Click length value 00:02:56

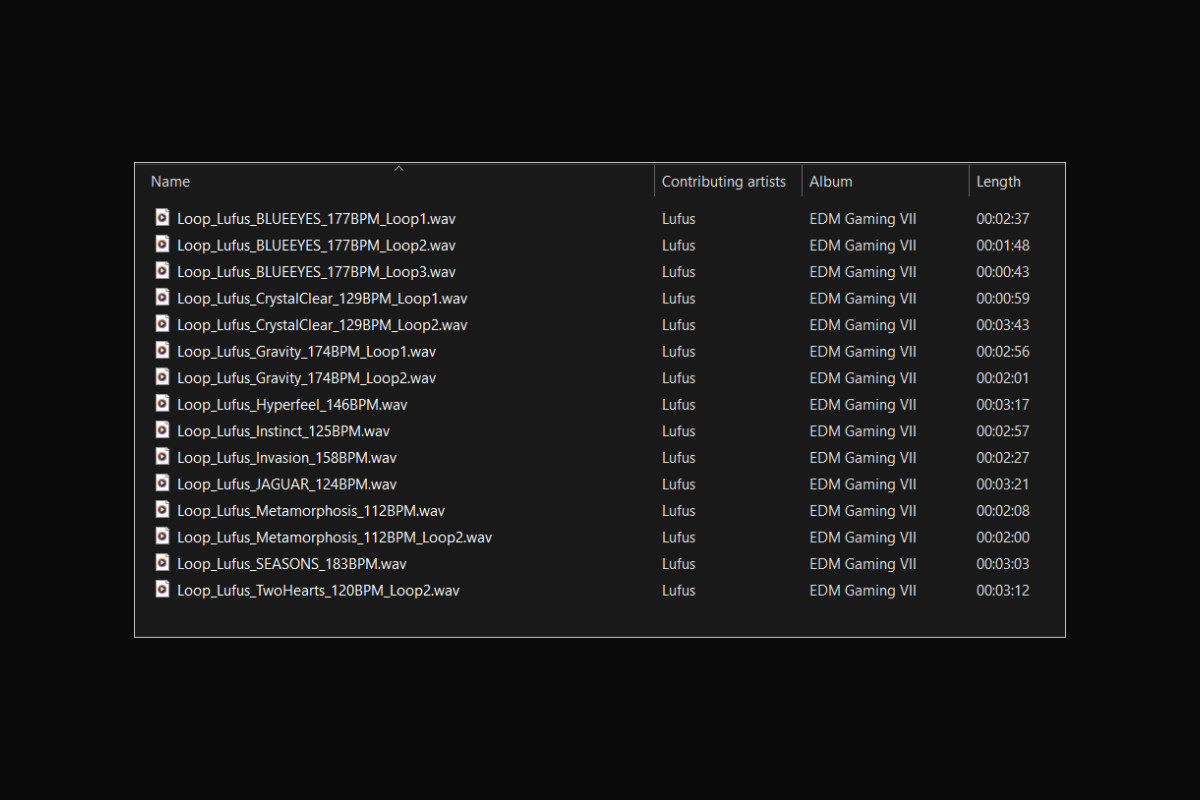click(x=1003, y=351)
